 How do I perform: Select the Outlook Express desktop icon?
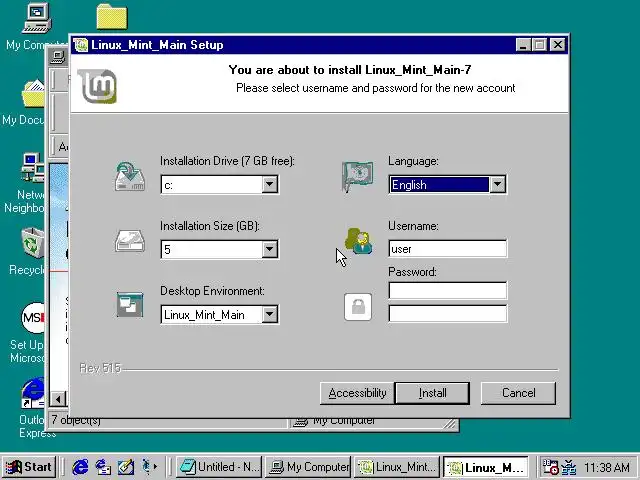point(33,393)
